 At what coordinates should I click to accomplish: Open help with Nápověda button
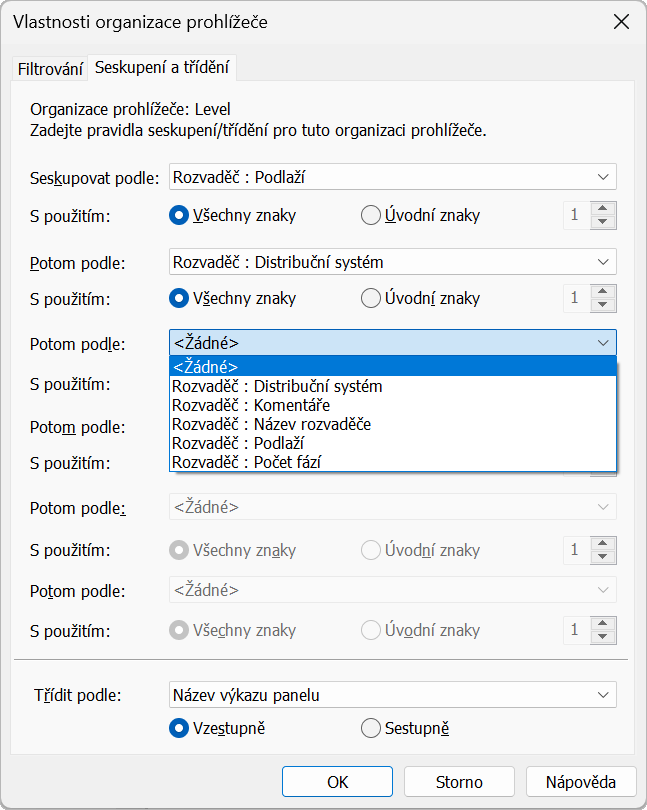point(580,782)
